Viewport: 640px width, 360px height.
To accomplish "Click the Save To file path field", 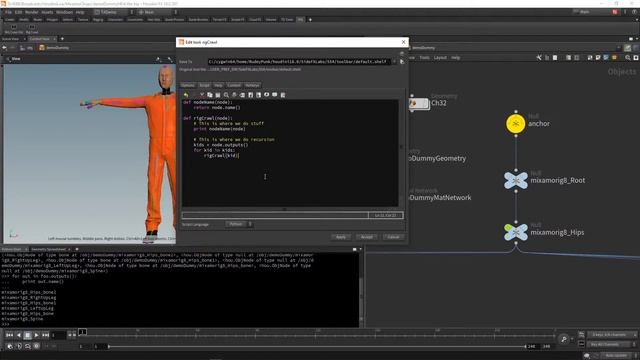I will click(x=299, y=62).
